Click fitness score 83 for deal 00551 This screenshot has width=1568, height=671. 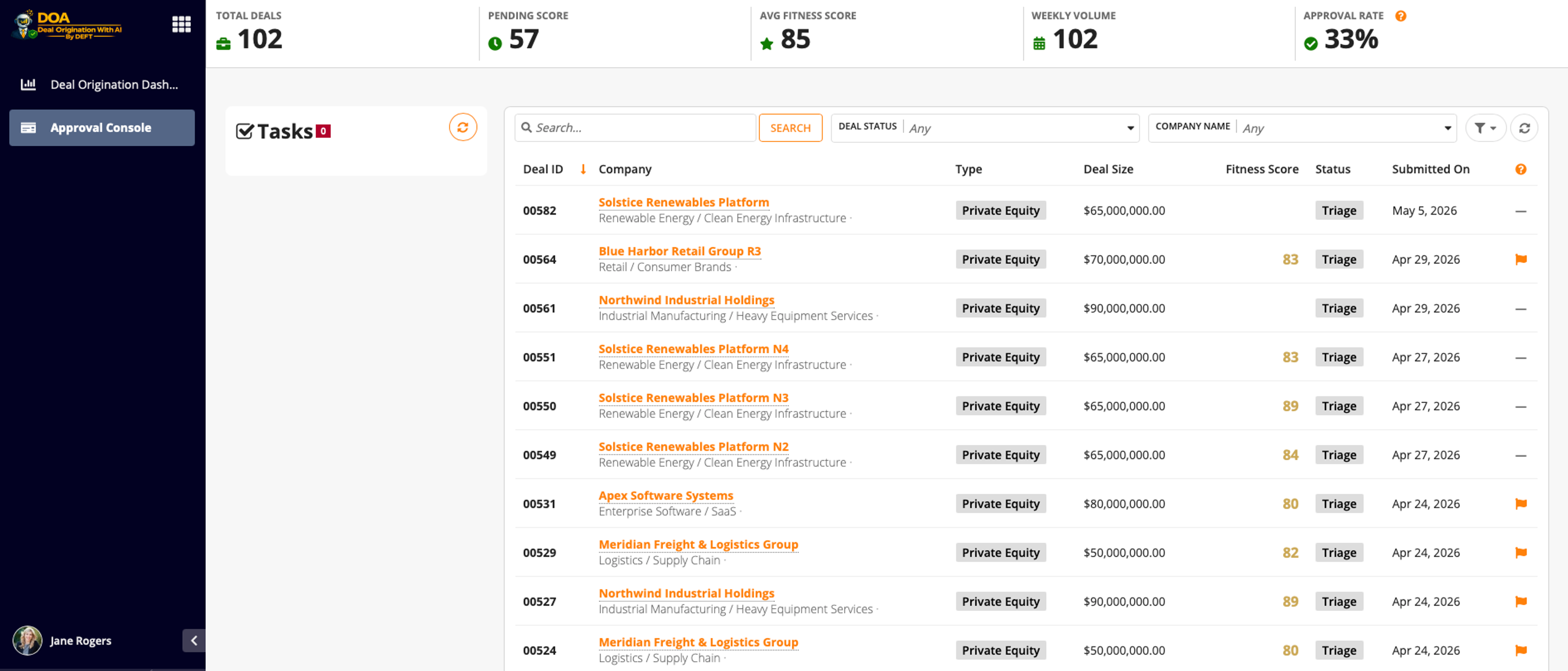pyautogui.click(x=1290, y=357)
